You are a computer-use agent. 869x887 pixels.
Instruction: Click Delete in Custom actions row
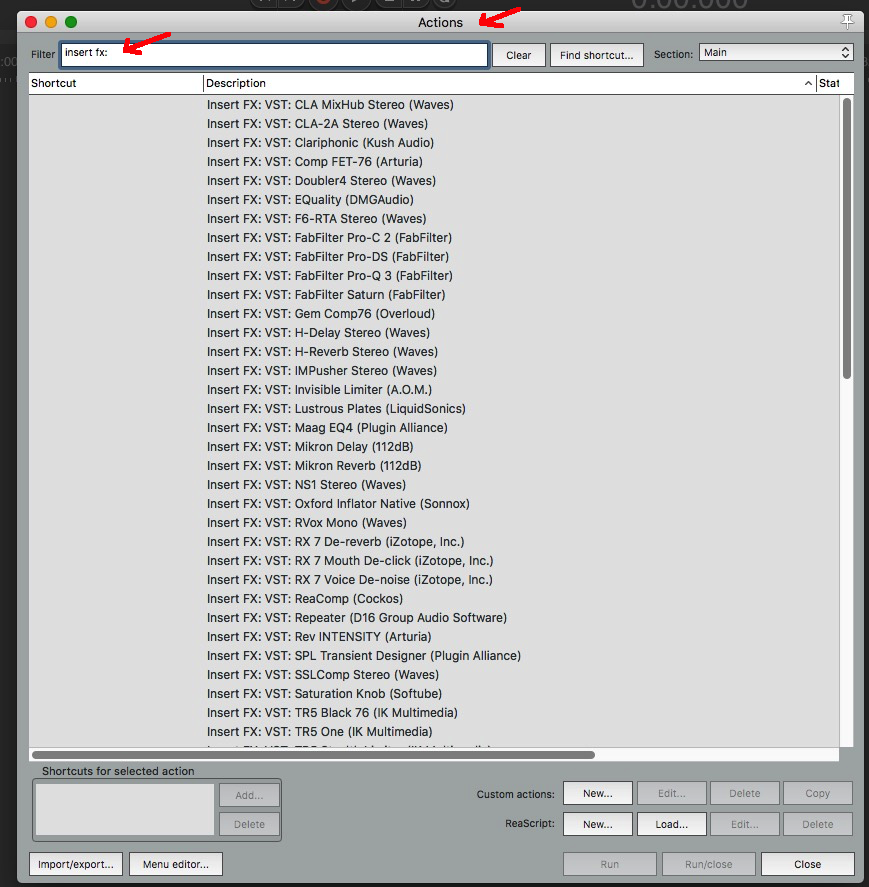[745, 793]
